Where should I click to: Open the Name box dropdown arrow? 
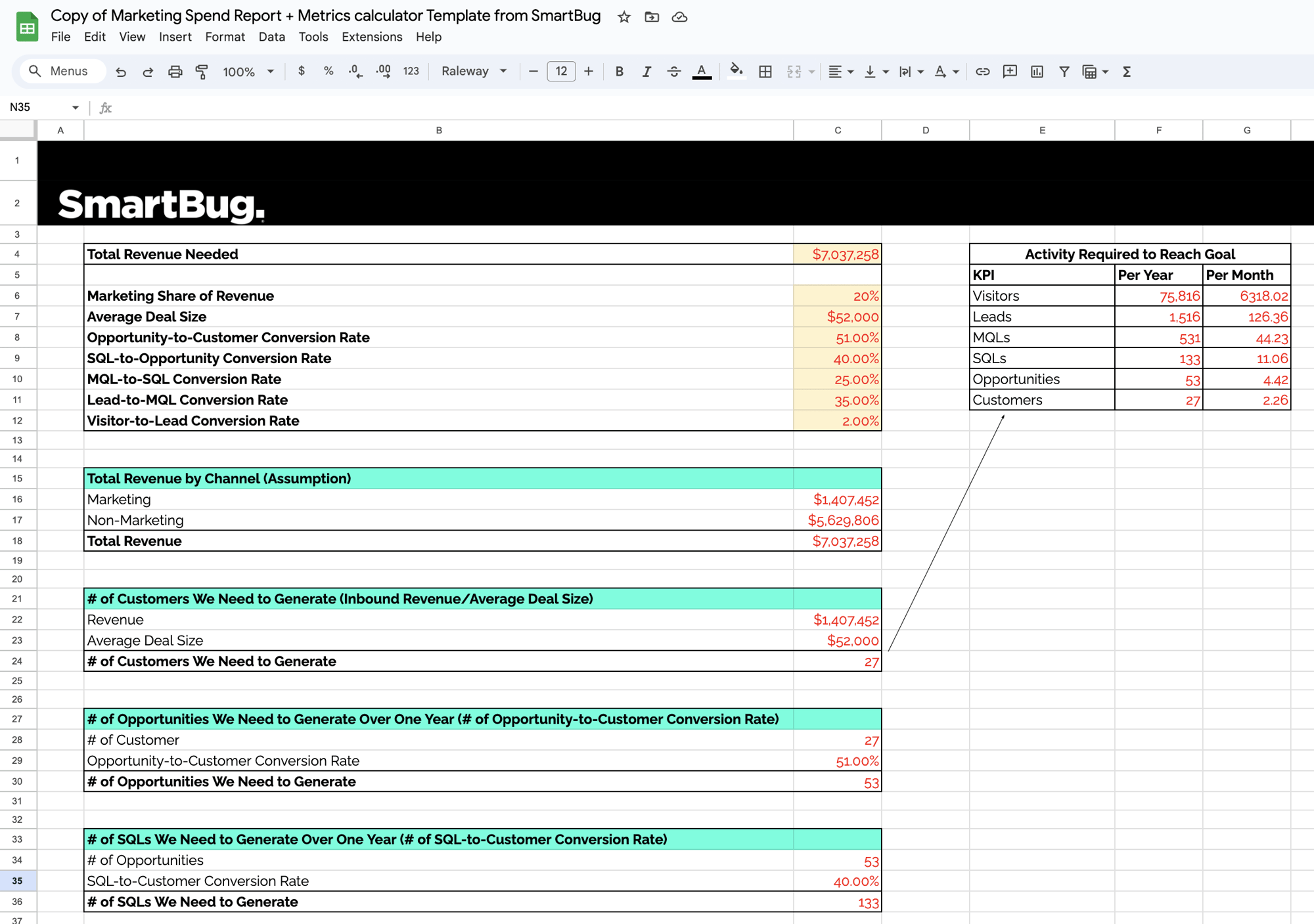point(75,108)
